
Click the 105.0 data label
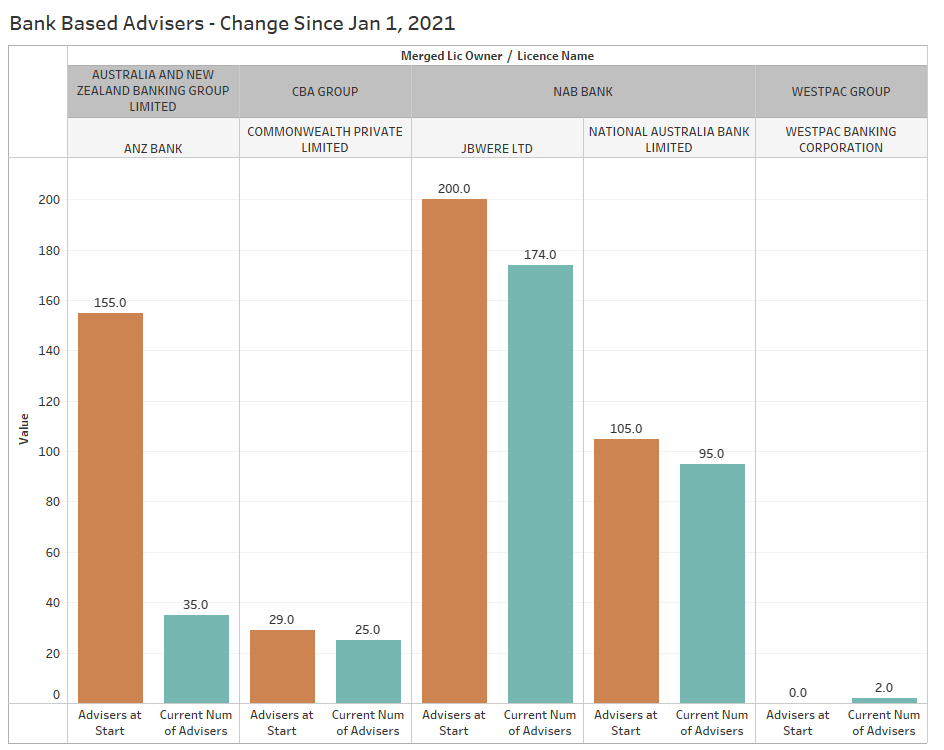(x=626, y=429)
